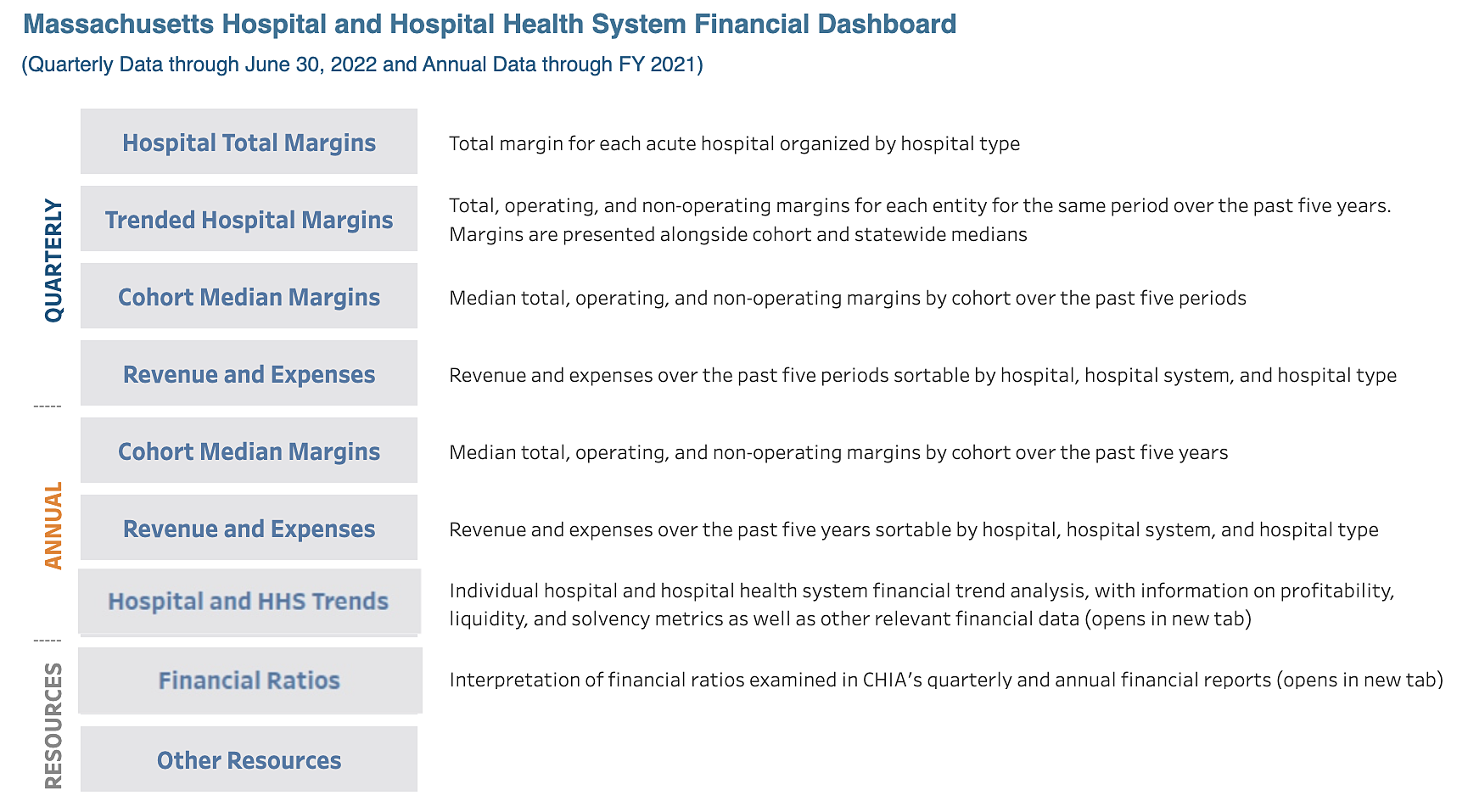Open the Hospital and HHS Trends page
The image size is (1468, 812).
pos(249,601)
